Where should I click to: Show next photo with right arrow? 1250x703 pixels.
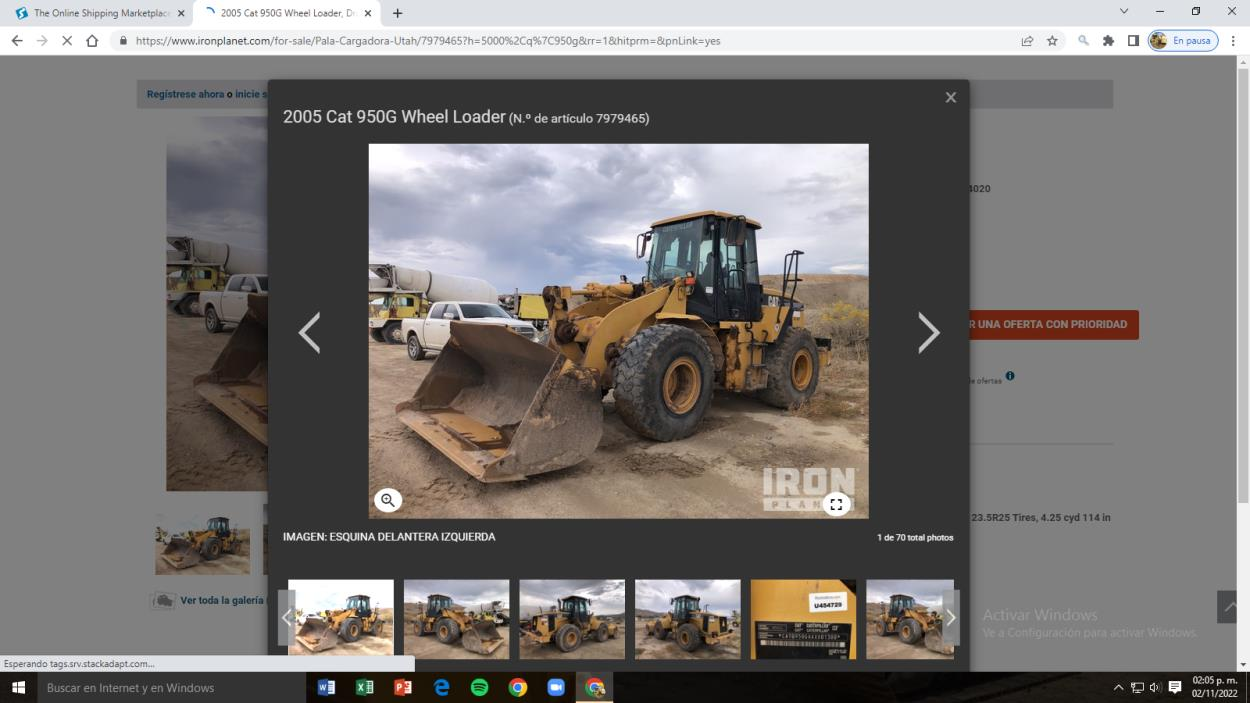(x=928, y=333)
